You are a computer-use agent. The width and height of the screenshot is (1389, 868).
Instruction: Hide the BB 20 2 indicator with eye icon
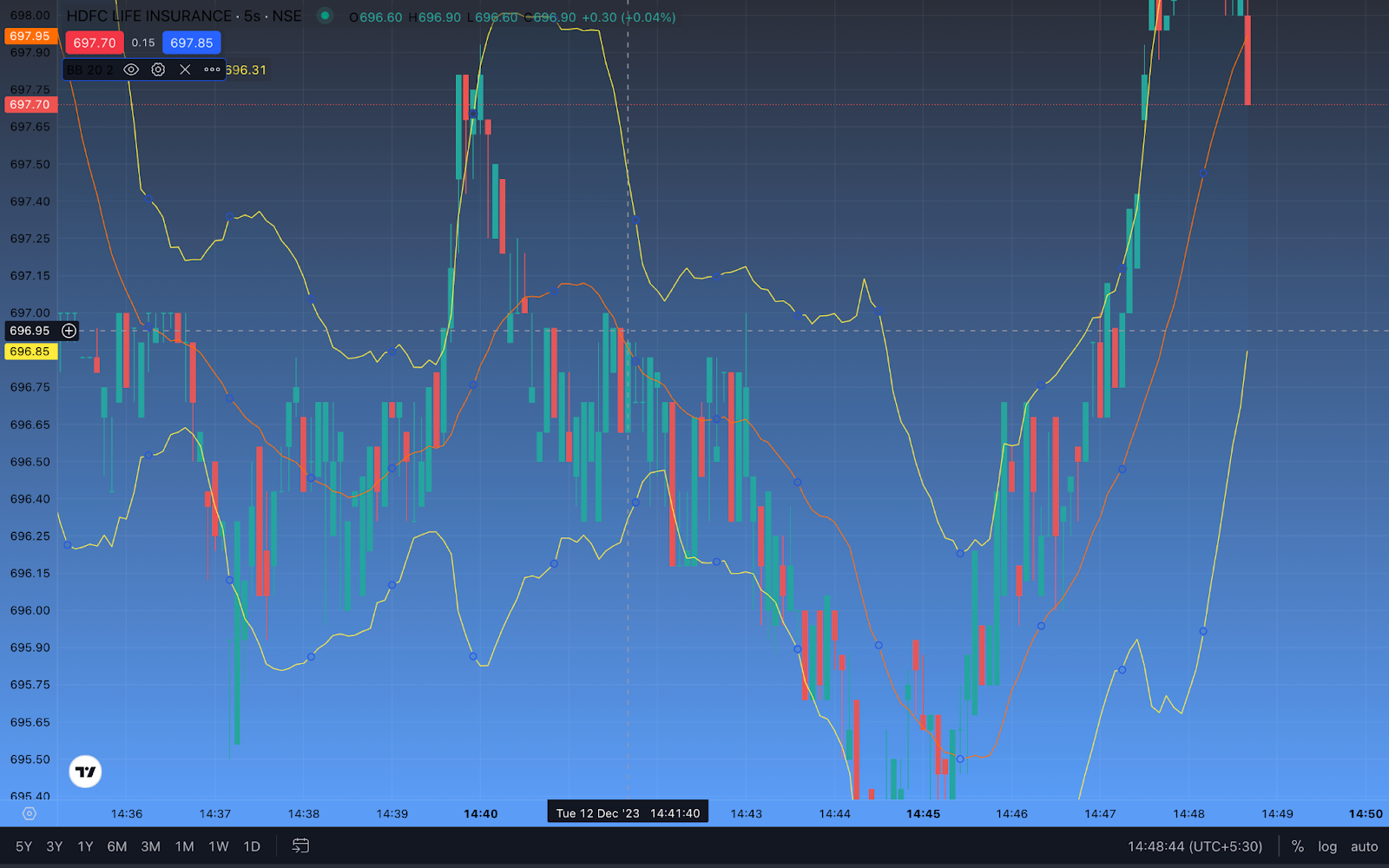[x=131, y=69]
